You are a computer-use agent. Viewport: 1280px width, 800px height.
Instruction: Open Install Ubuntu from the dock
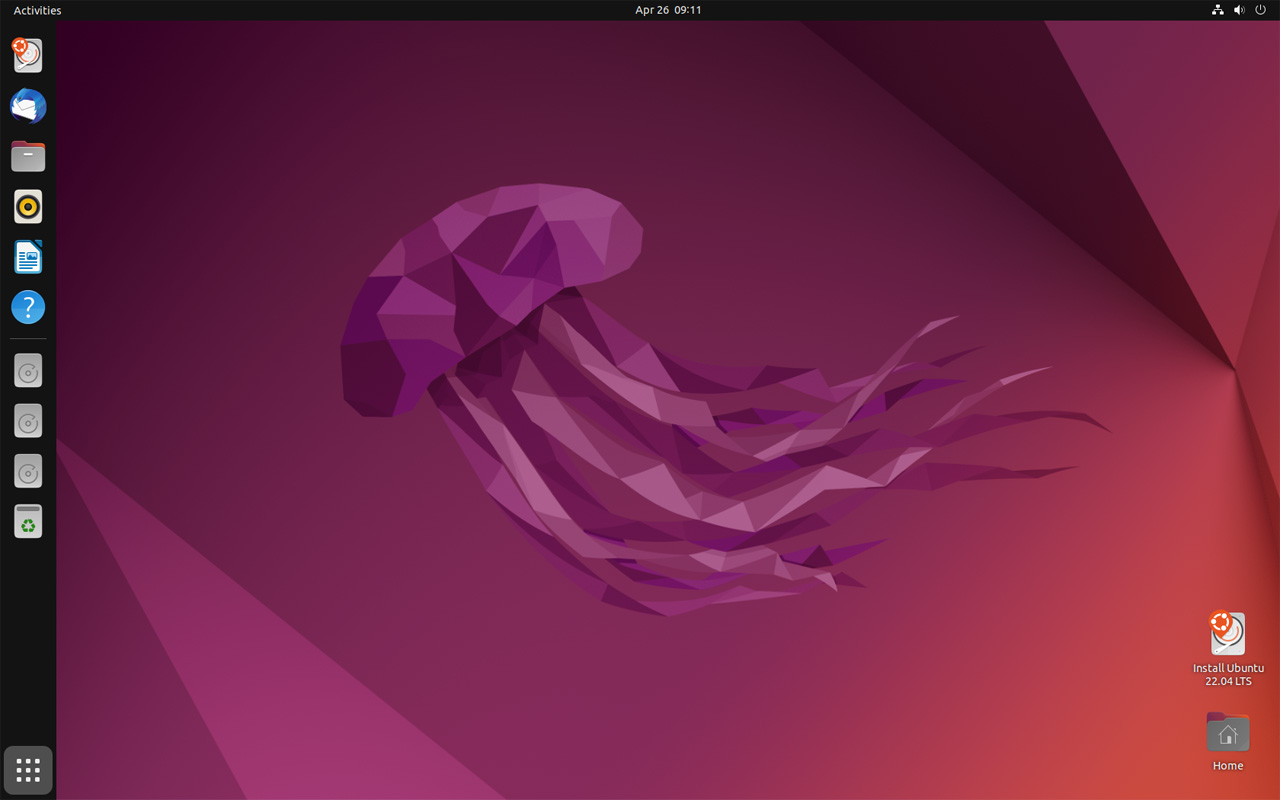(28, 55)
